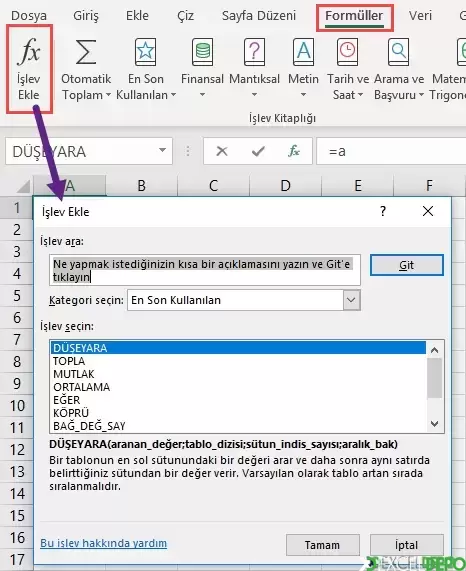Click the formula bar cancel X icon
The width and height of the screenshot is (466, 571).
(222, 151)
